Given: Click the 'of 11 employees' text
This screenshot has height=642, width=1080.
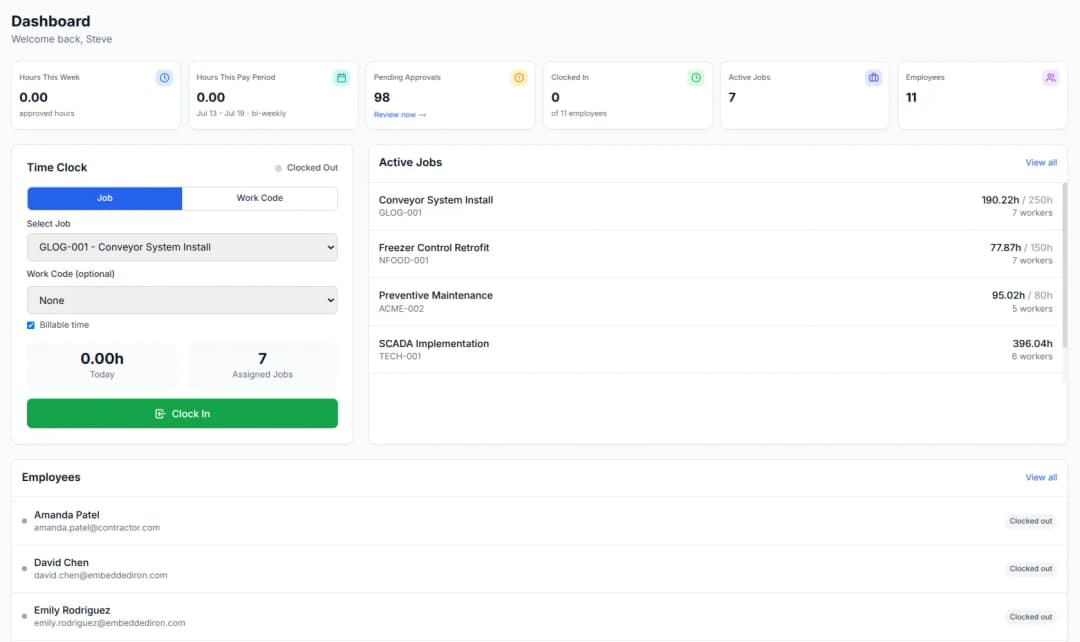Looking at the screenshot, I should click(579, 114).
